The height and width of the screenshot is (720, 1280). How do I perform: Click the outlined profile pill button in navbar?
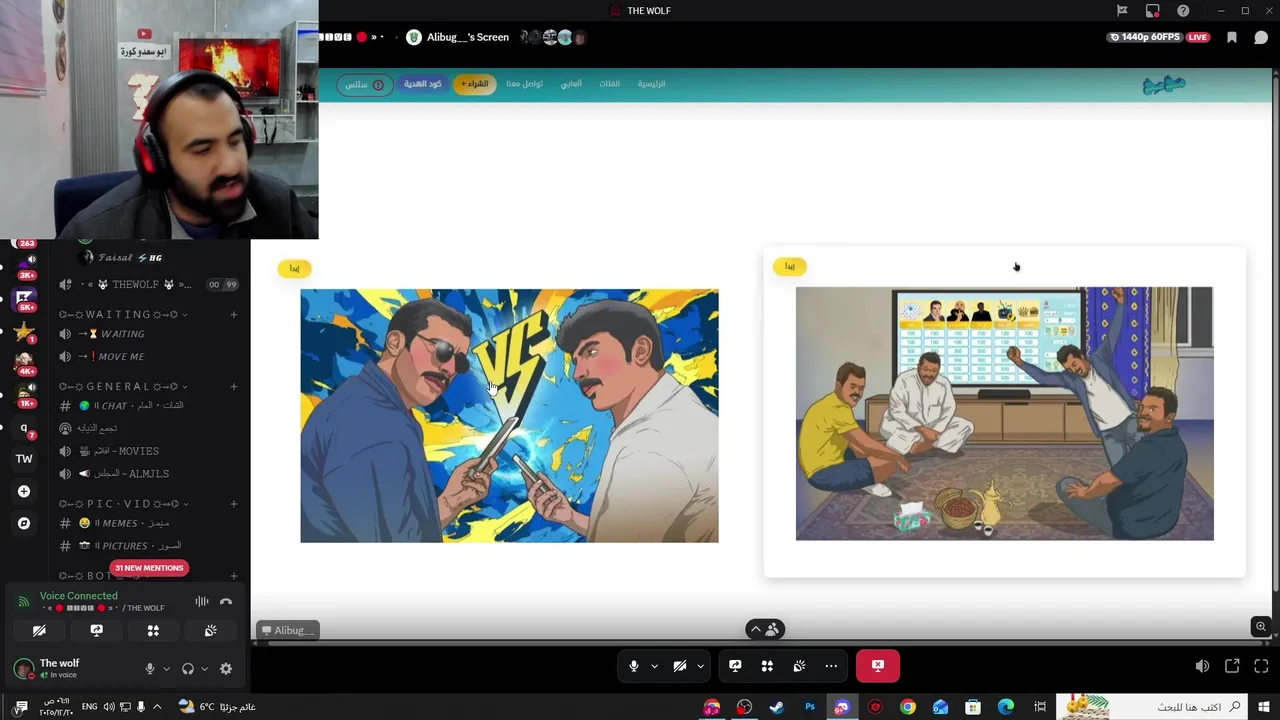coord(364,85)
